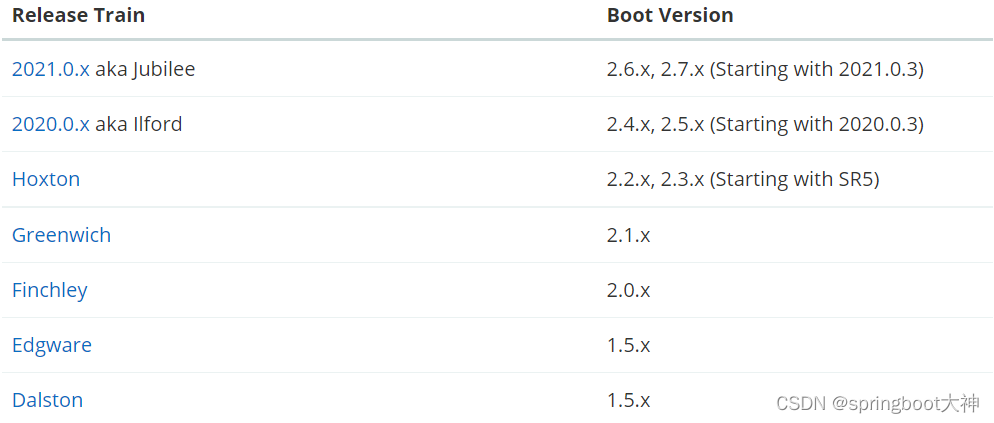Select the 'aka Jubilee' text
This screenshot has height=423, width=994.
tap(145, 68)
